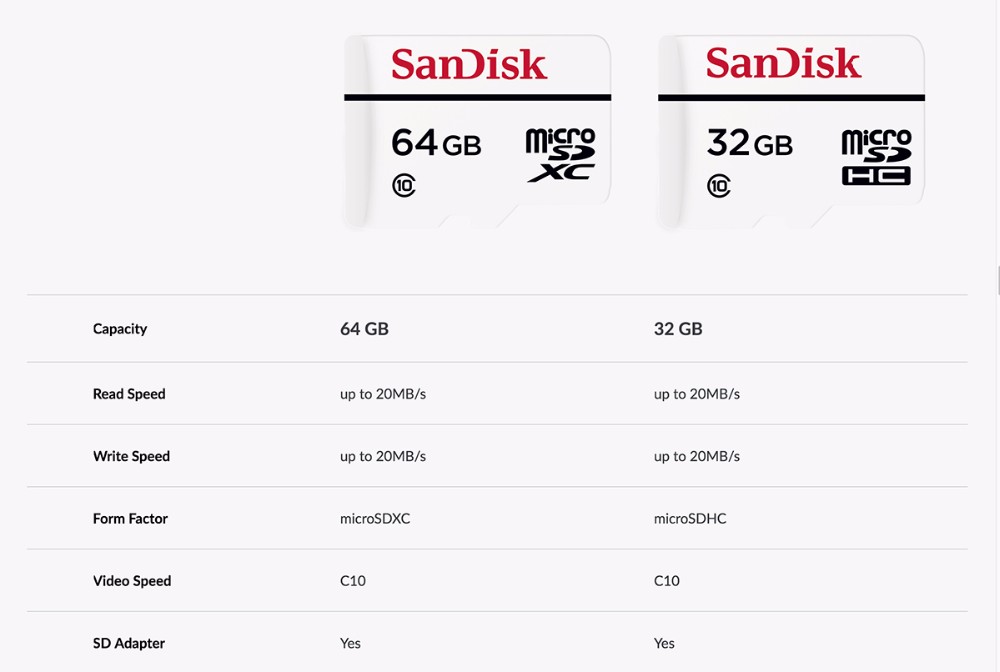Click the 32 GB text printed on the card
Viewport: 1000px width, 672px height.
point(749,143)
